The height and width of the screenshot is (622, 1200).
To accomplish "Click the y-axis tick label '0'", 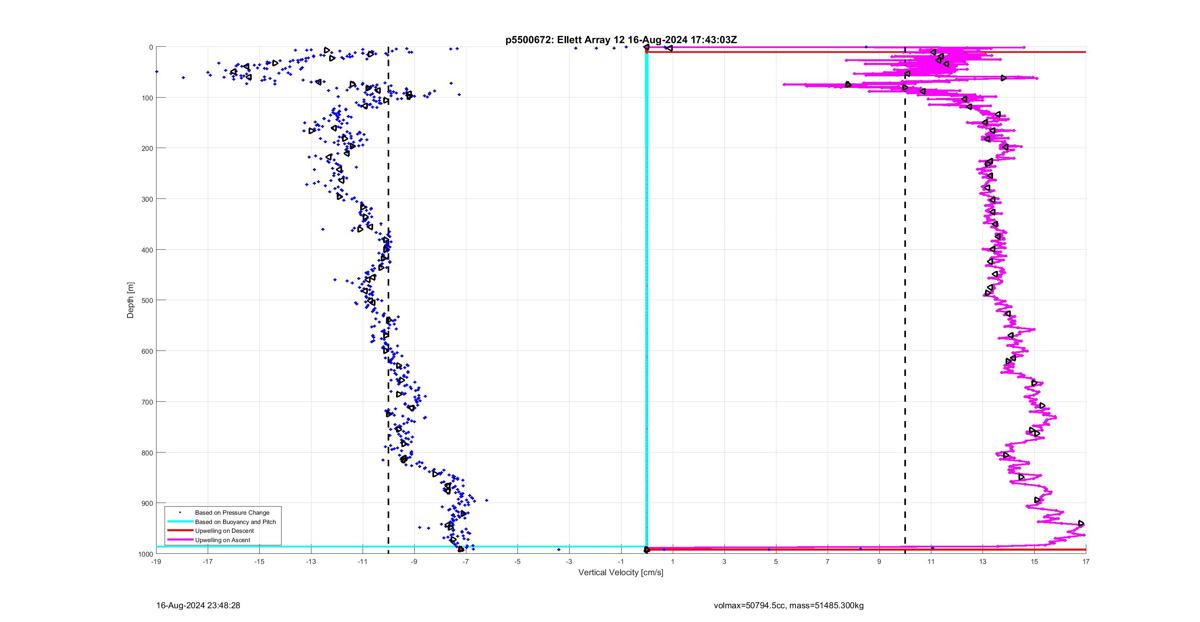I will pos(150,47).
